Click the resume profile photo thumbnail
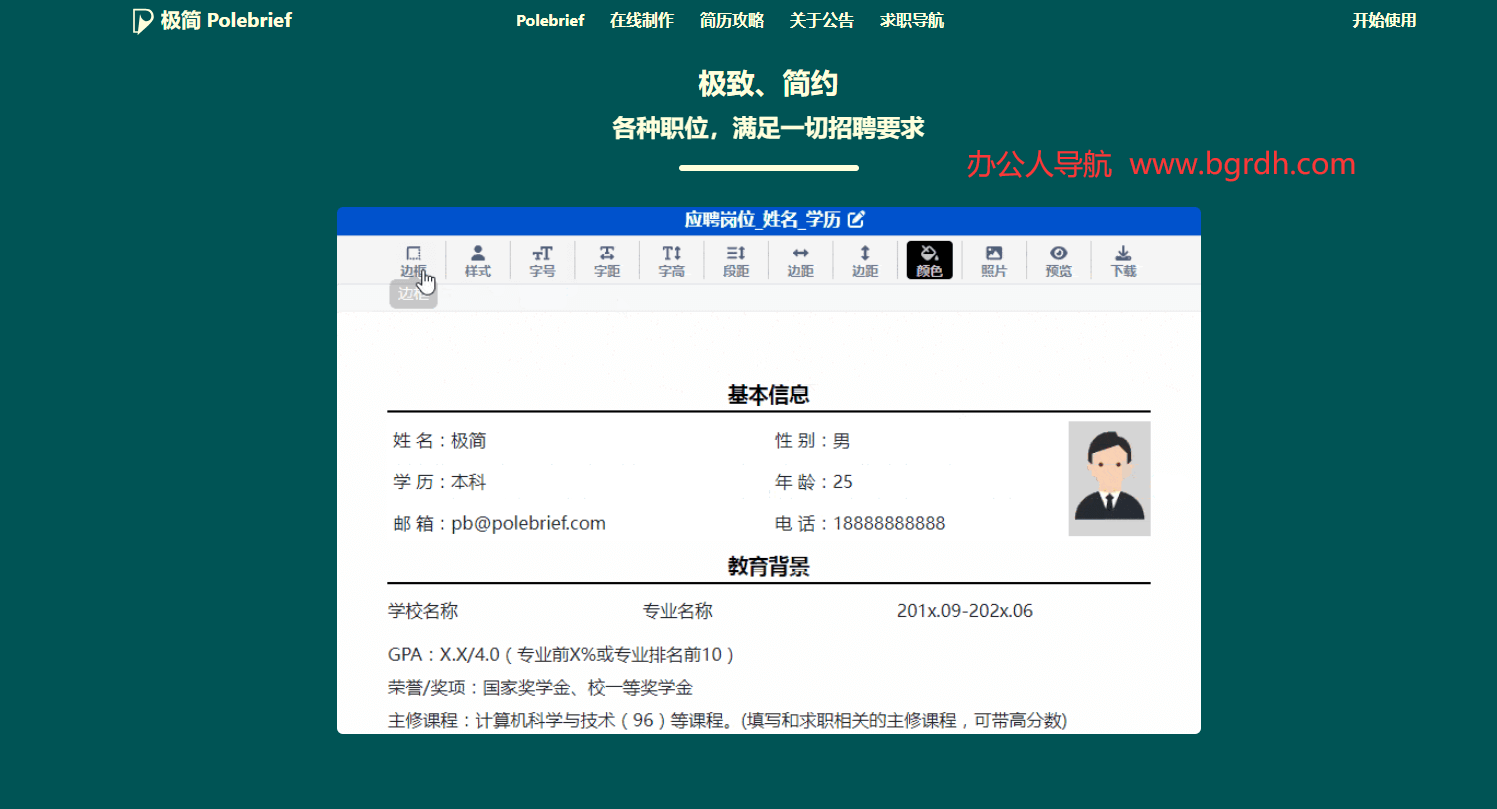Image resolution: width=1497 pixels, height=809 pixels. pos(1109,478)
